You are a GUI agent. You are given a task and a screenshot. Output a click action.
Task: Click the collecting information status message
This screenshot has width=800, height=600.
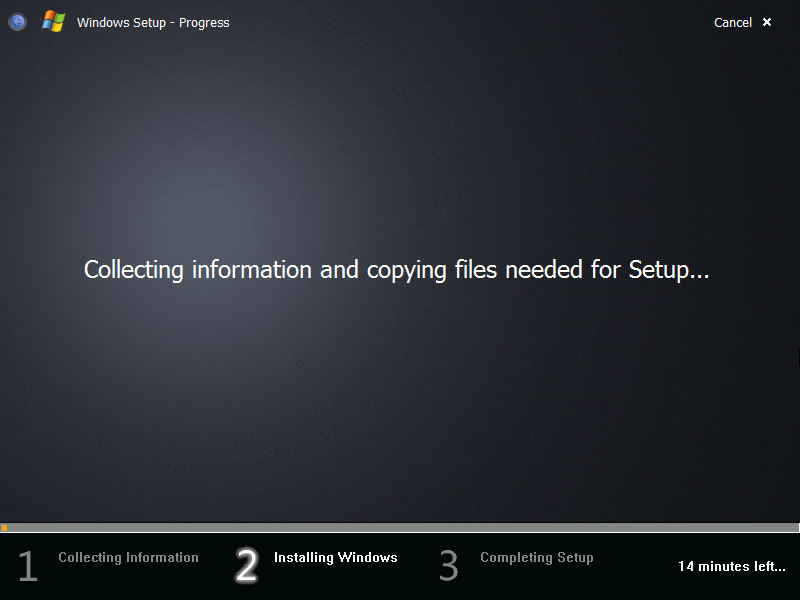pyautogui.click(x=396, y=270)
